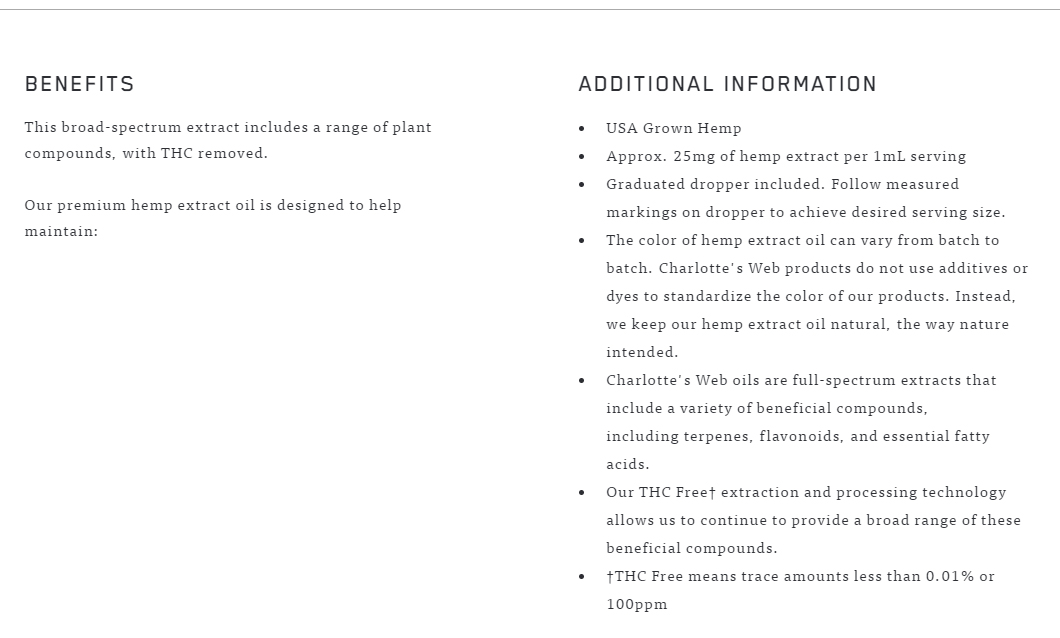The width and height of the screenshot is (1060, 638).
Task: Click "Our THC Free†" bullet text
Action: pos(660,492)
